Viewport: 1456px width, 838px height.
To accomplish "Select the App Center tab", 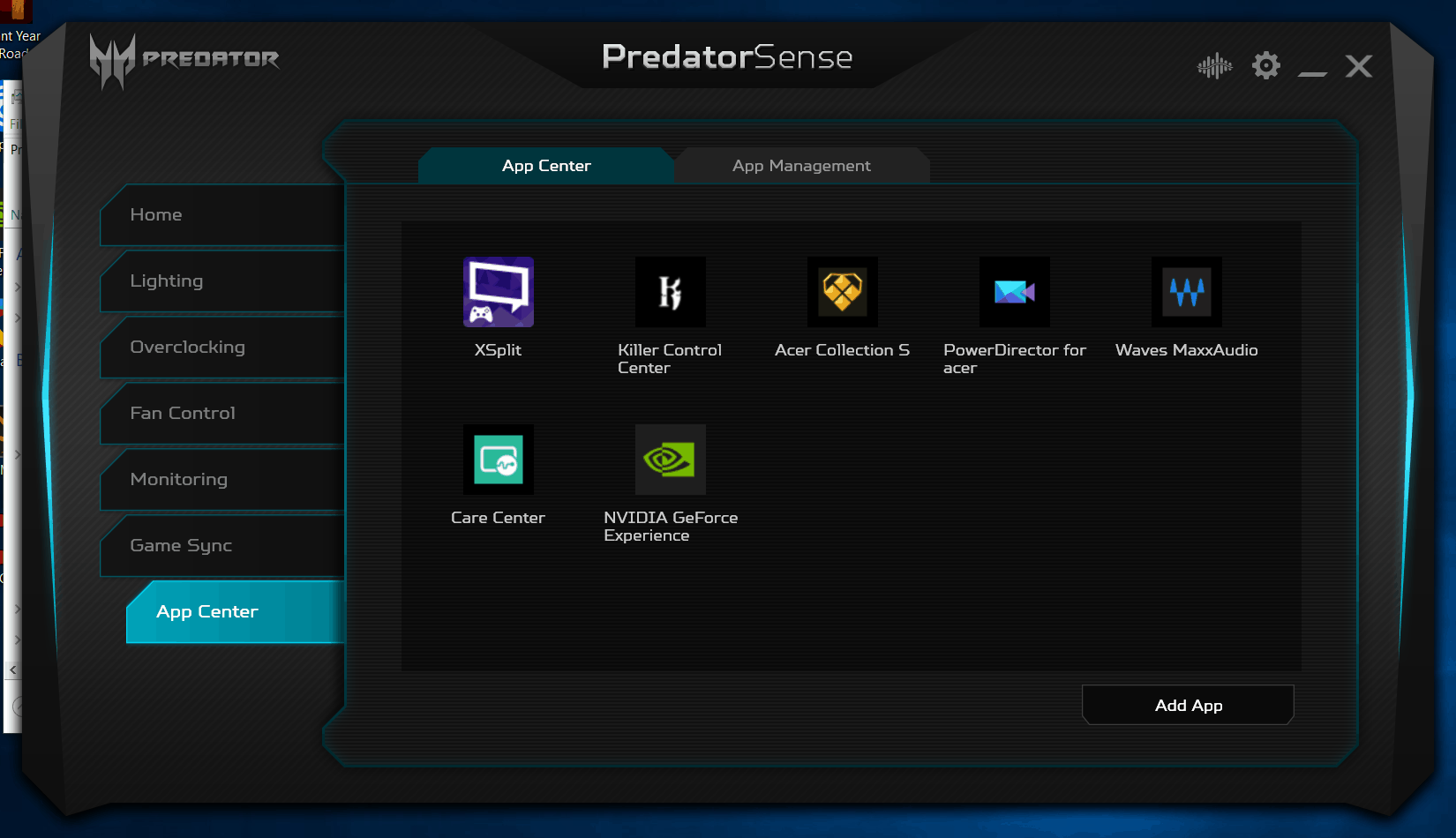I will point(546,165).
